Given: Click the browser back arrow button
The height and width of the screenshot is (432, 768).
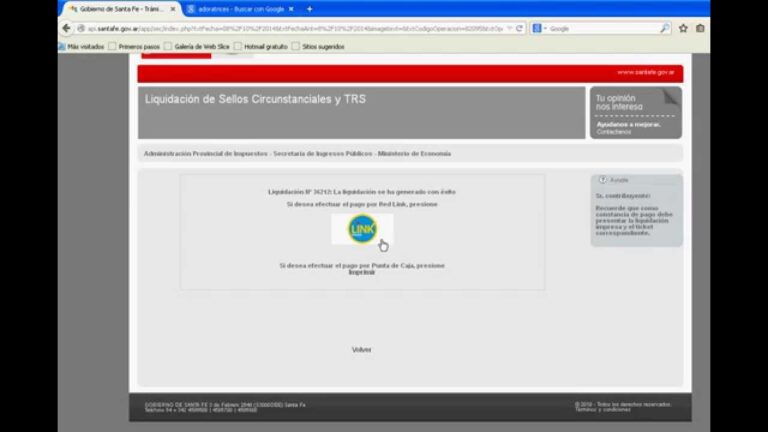Looking at the screenshot, I should click(67, 28).
